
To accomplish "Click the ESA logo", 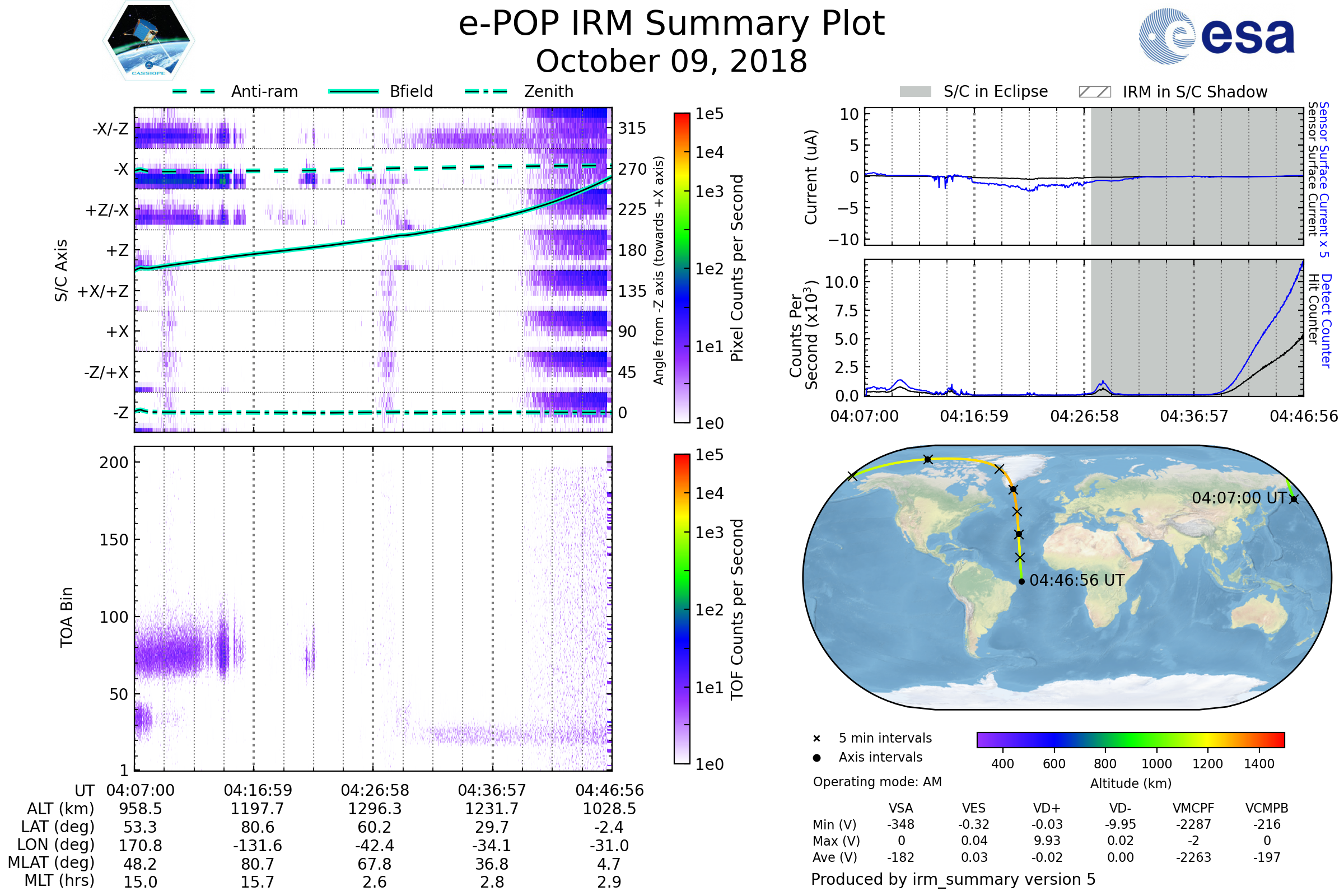I will (x=1216, y=36).
